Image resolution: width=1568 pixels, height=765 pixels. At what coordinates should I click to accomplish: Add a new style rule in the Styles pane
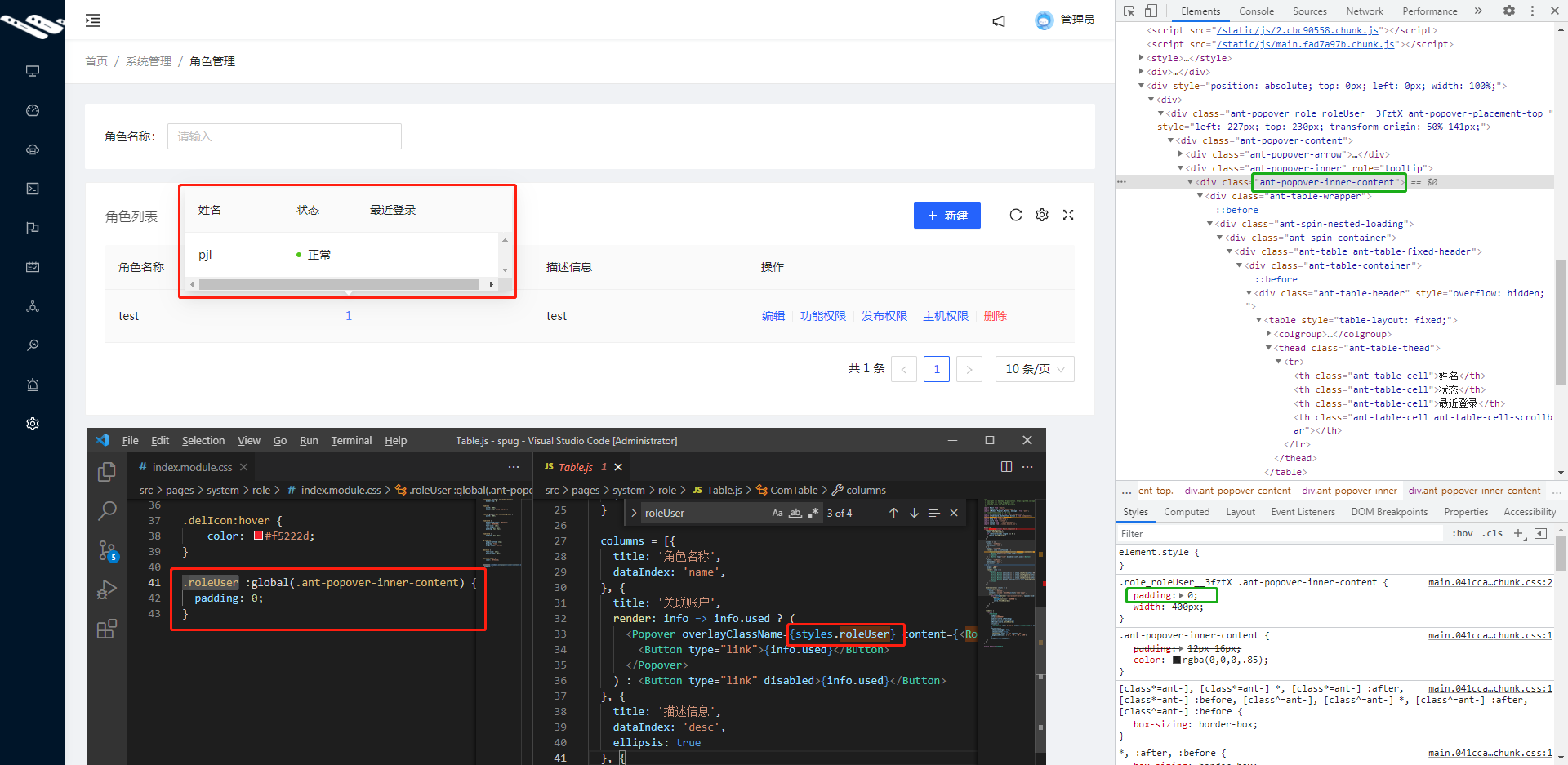[x=1518, y=533]
